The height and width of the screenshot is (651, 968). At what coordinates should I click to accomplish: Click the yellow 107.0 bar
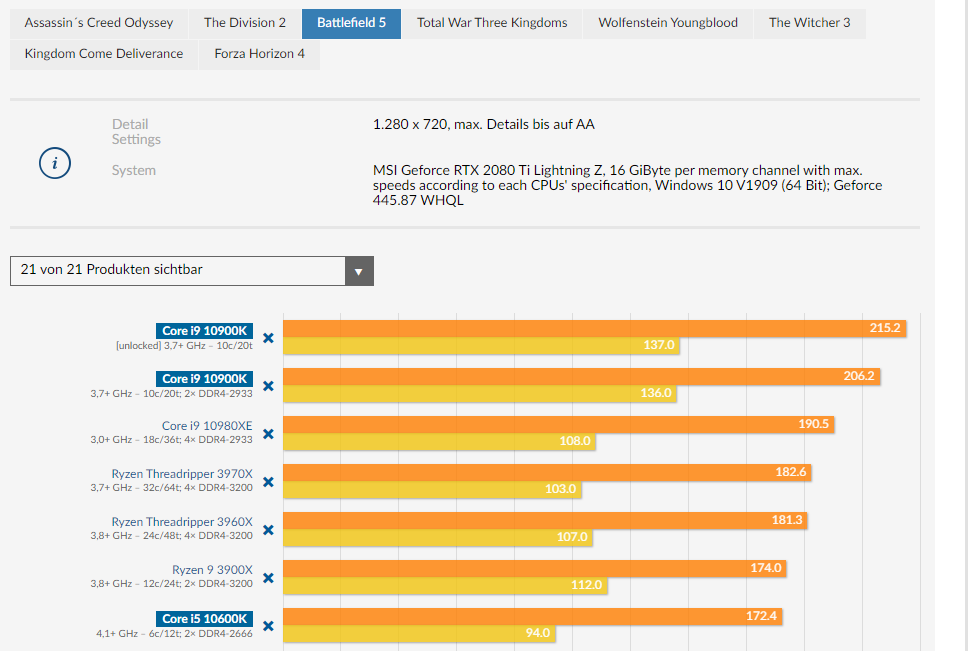[x=438, y=537]
